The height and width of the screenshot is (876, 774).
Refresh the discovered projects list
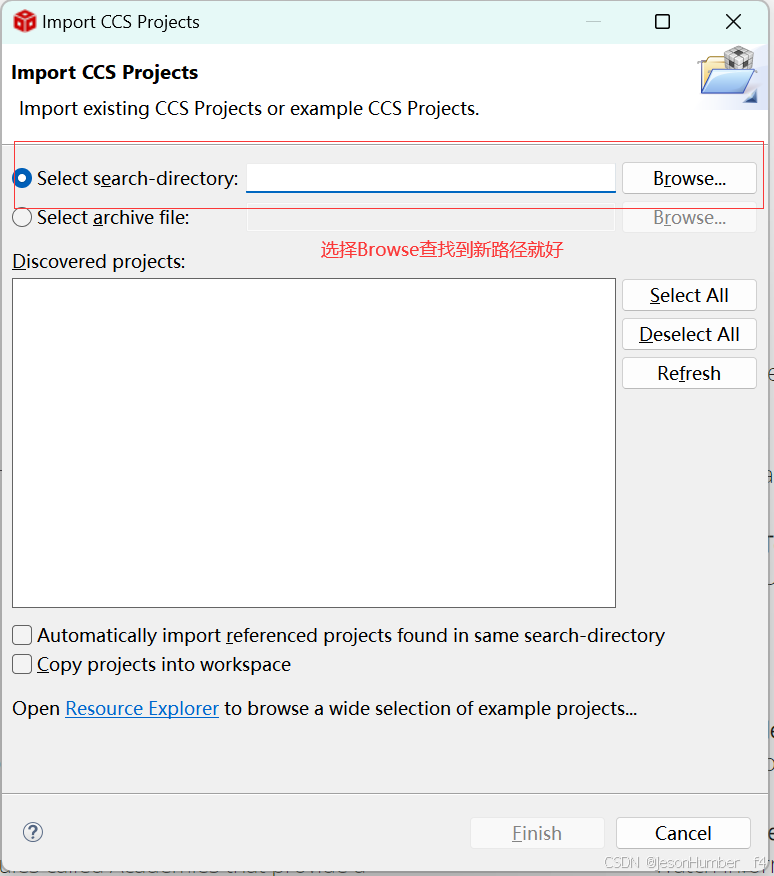[x=688, y=372]
